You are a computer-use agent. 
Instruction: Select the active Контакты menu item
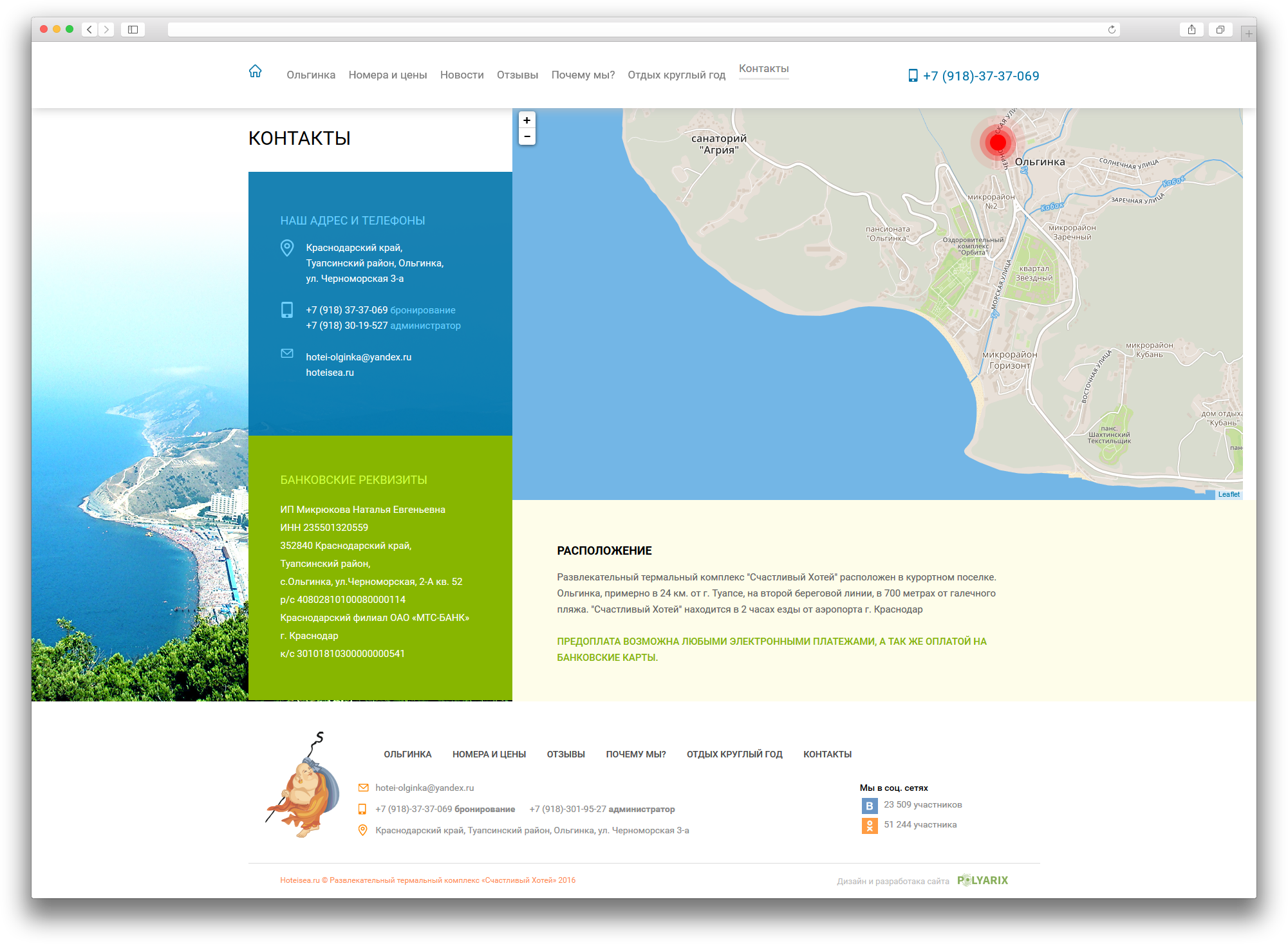tap(763, 69)
